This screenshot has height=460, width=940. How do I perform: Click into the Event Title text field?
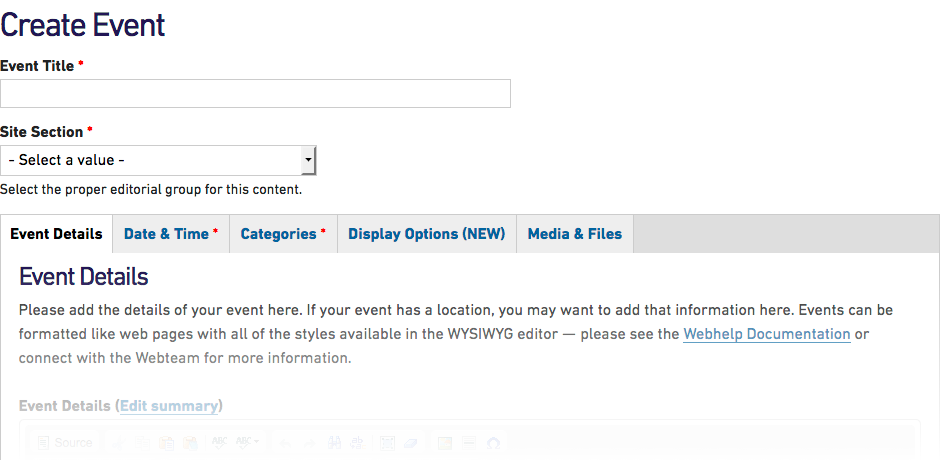[255, 94]
